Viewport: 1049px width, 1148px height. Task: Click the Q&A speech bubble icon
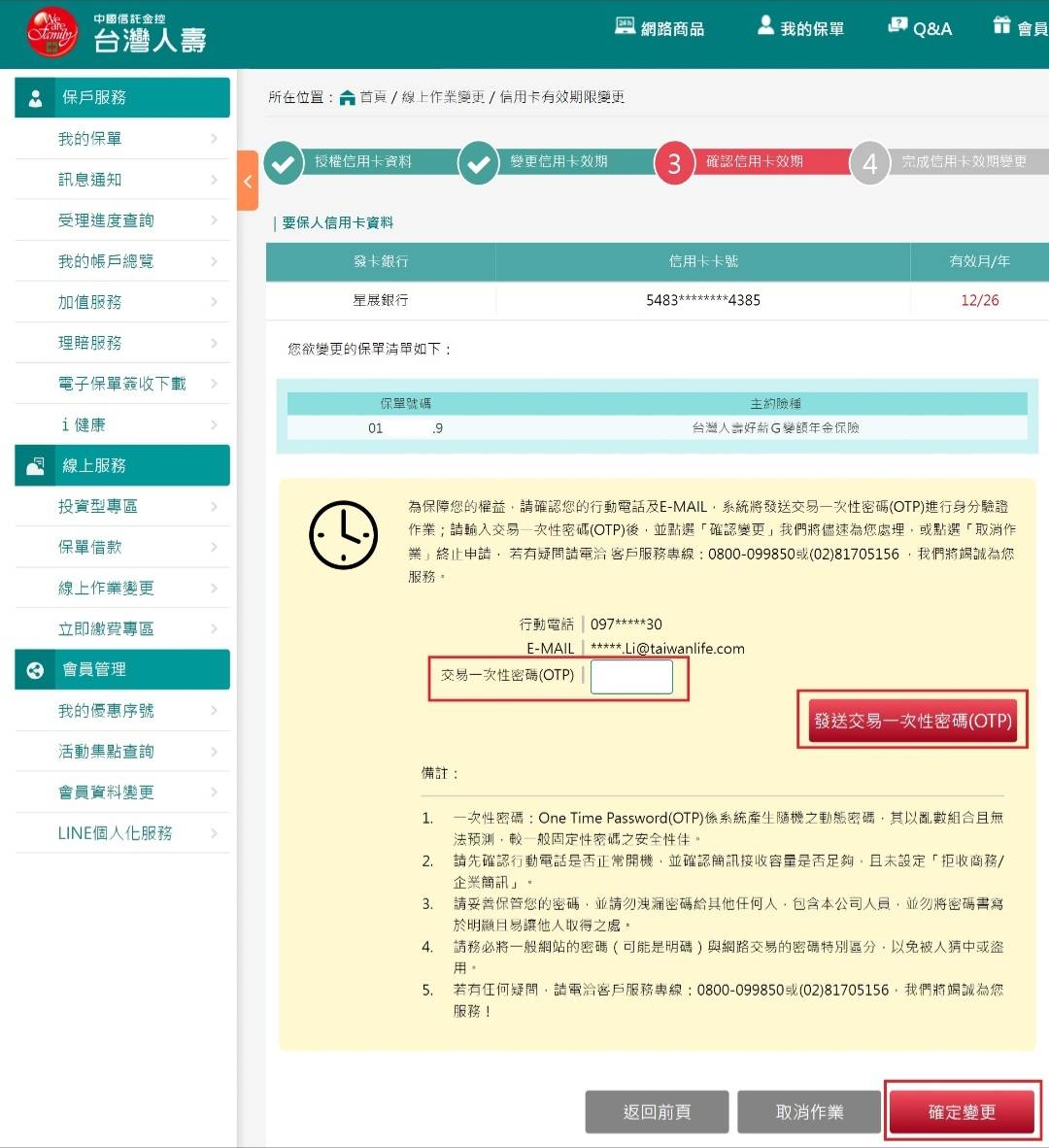coord(897,25)
